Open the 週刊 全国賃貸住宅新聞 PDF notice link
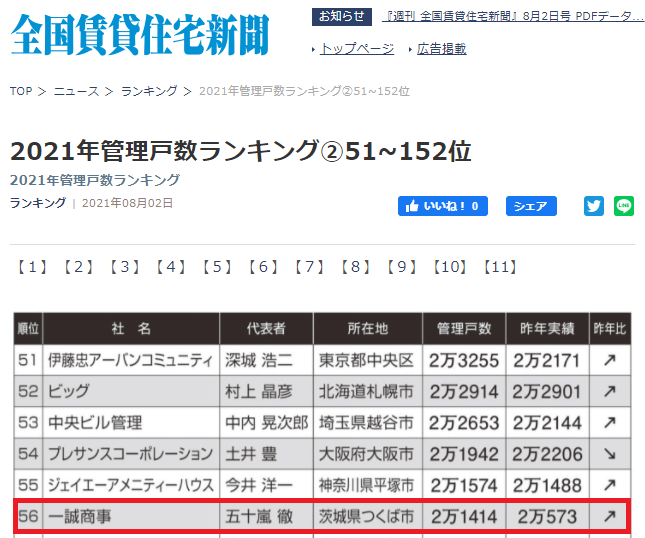The height and width of the screenshot is (538, 645). (x=514, y=17)
